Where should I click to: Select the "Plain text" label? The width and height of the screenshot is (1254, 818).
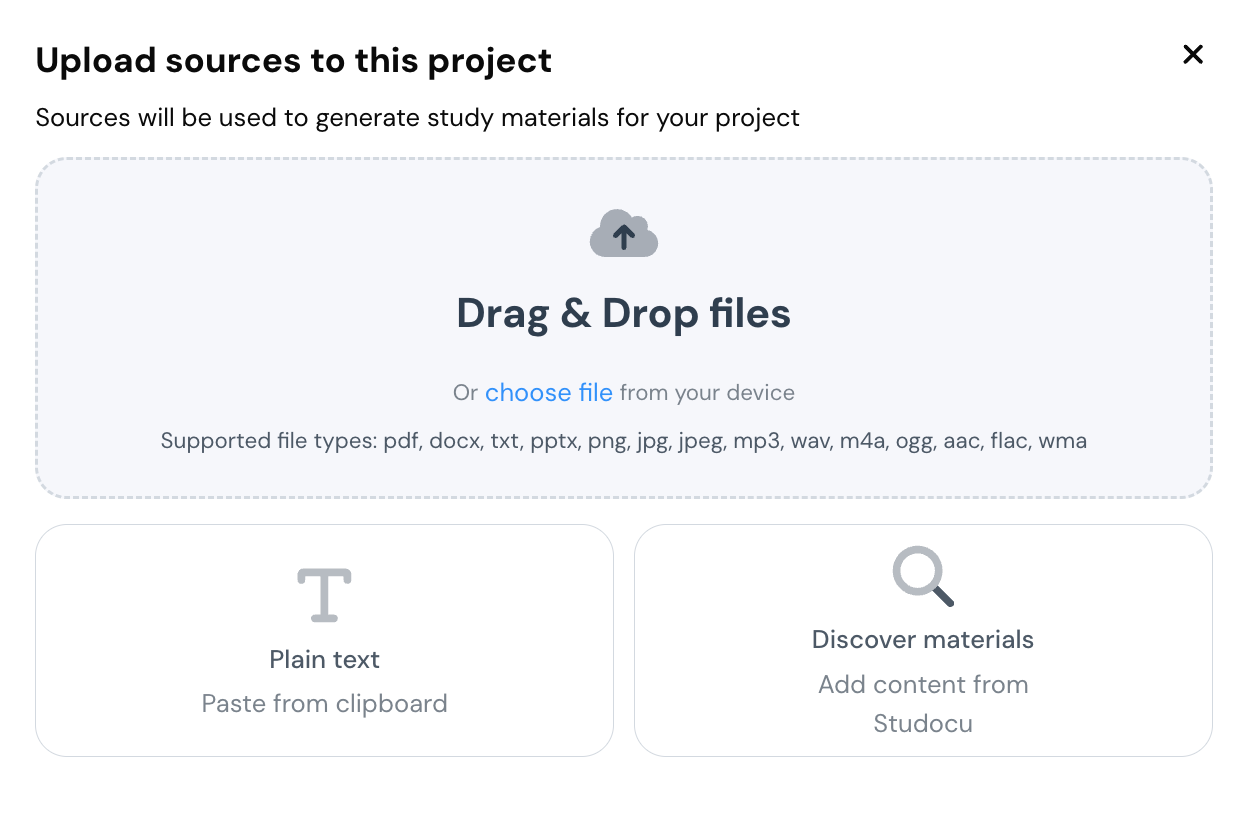325,660
